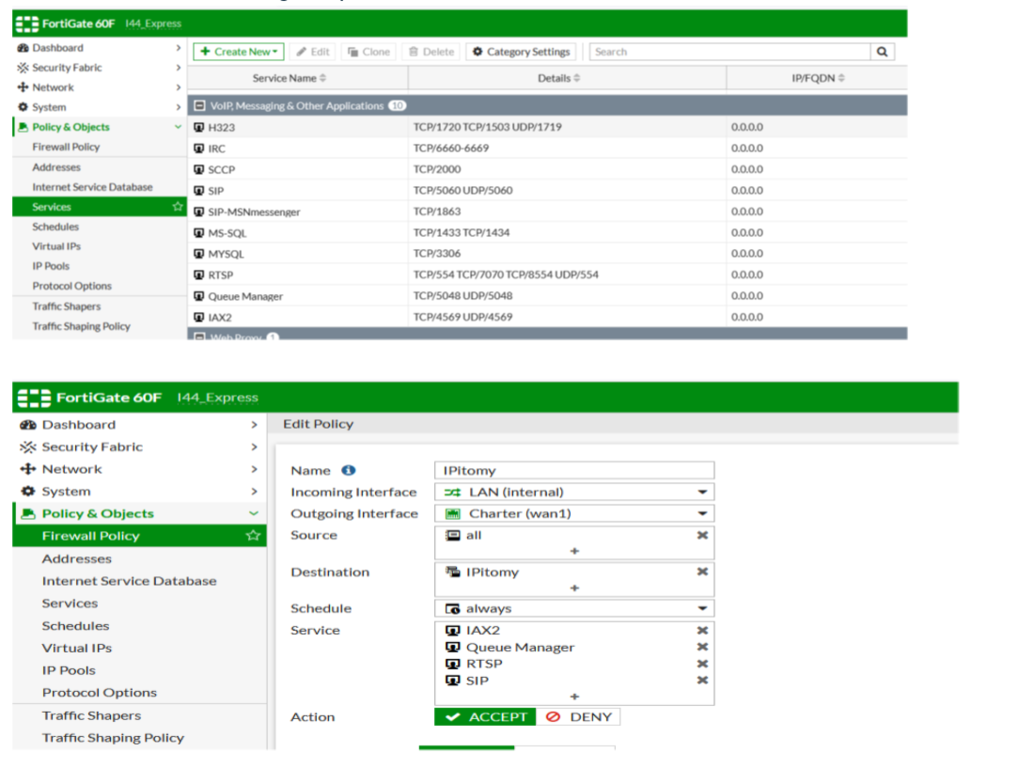Add another service with the plus icon
The image size is (1018, 768).
point(574,696)
